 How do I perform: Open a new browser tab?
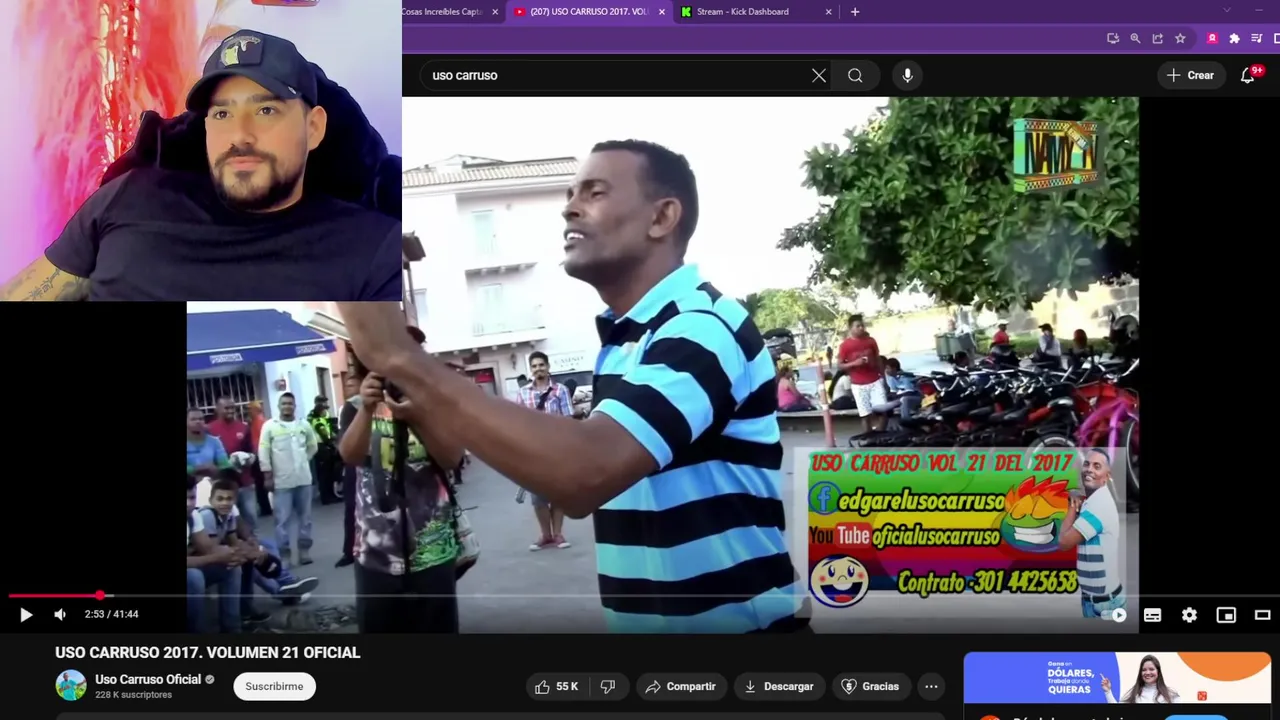(x=854, y=12)
